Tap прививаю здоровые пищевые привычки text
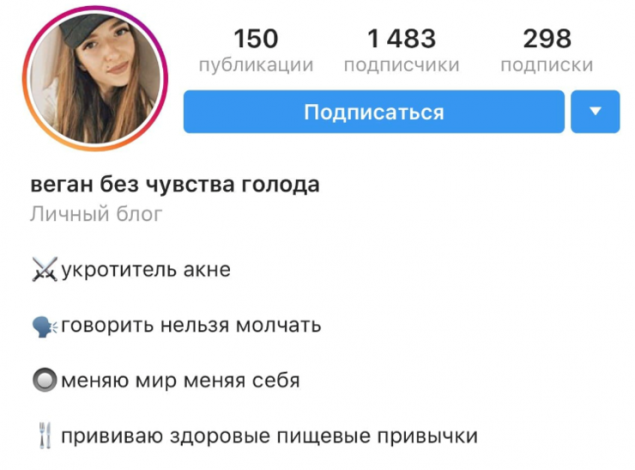Viewport: 635px width, 470px height. [269, 436]
